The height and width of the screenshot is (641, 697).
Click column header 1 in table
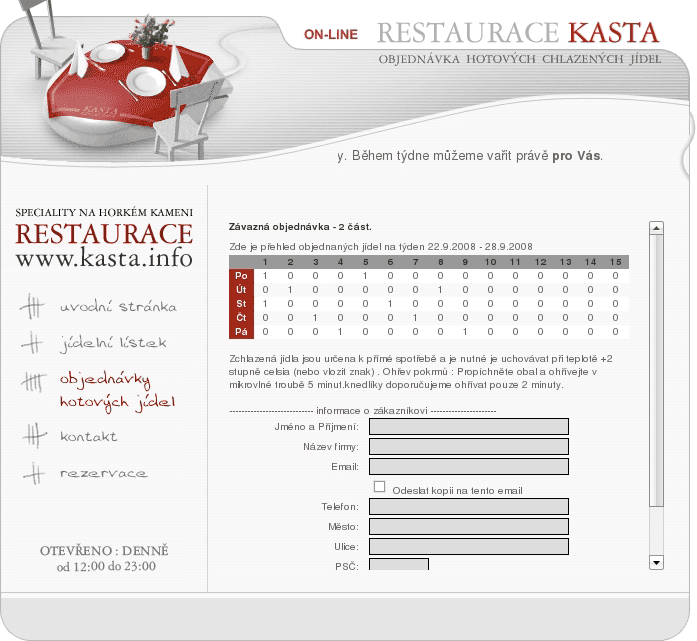[x=265, y=262]
